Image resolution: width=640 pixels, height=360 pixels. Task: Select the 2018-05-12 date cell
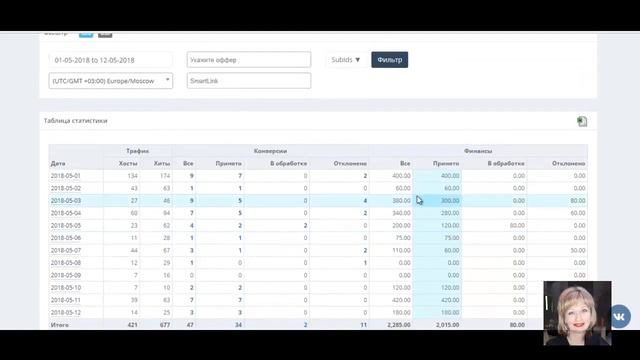66,313
